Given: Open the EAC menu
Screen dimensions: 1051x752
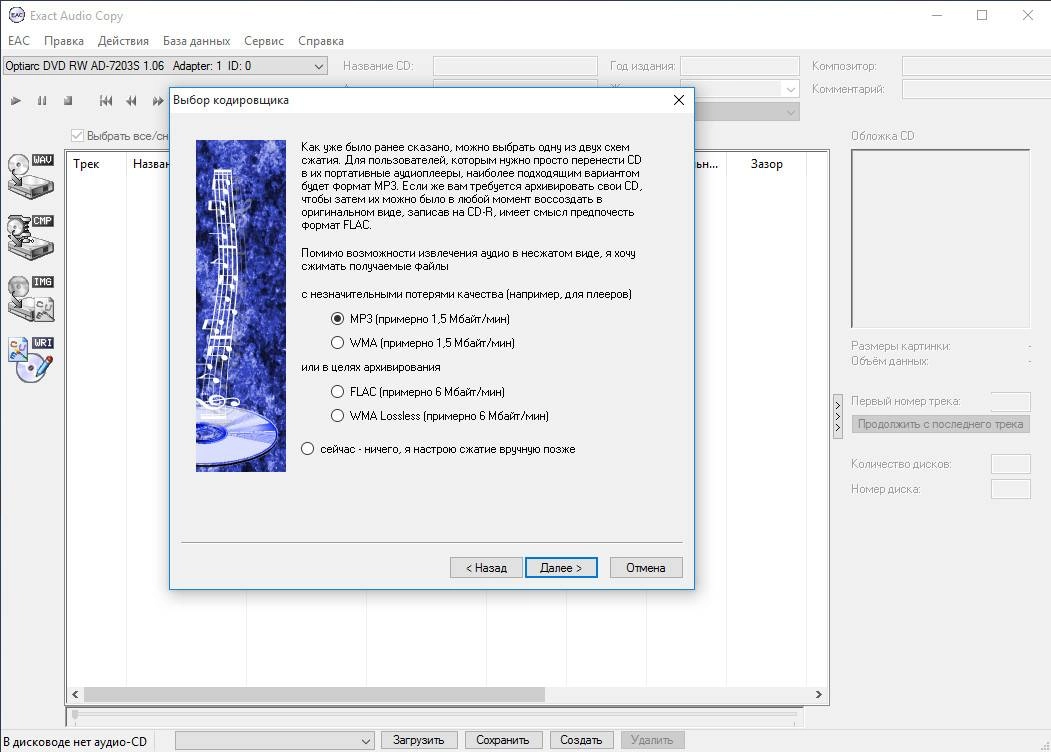Looking at the screenshot, I should pos(19,41).
